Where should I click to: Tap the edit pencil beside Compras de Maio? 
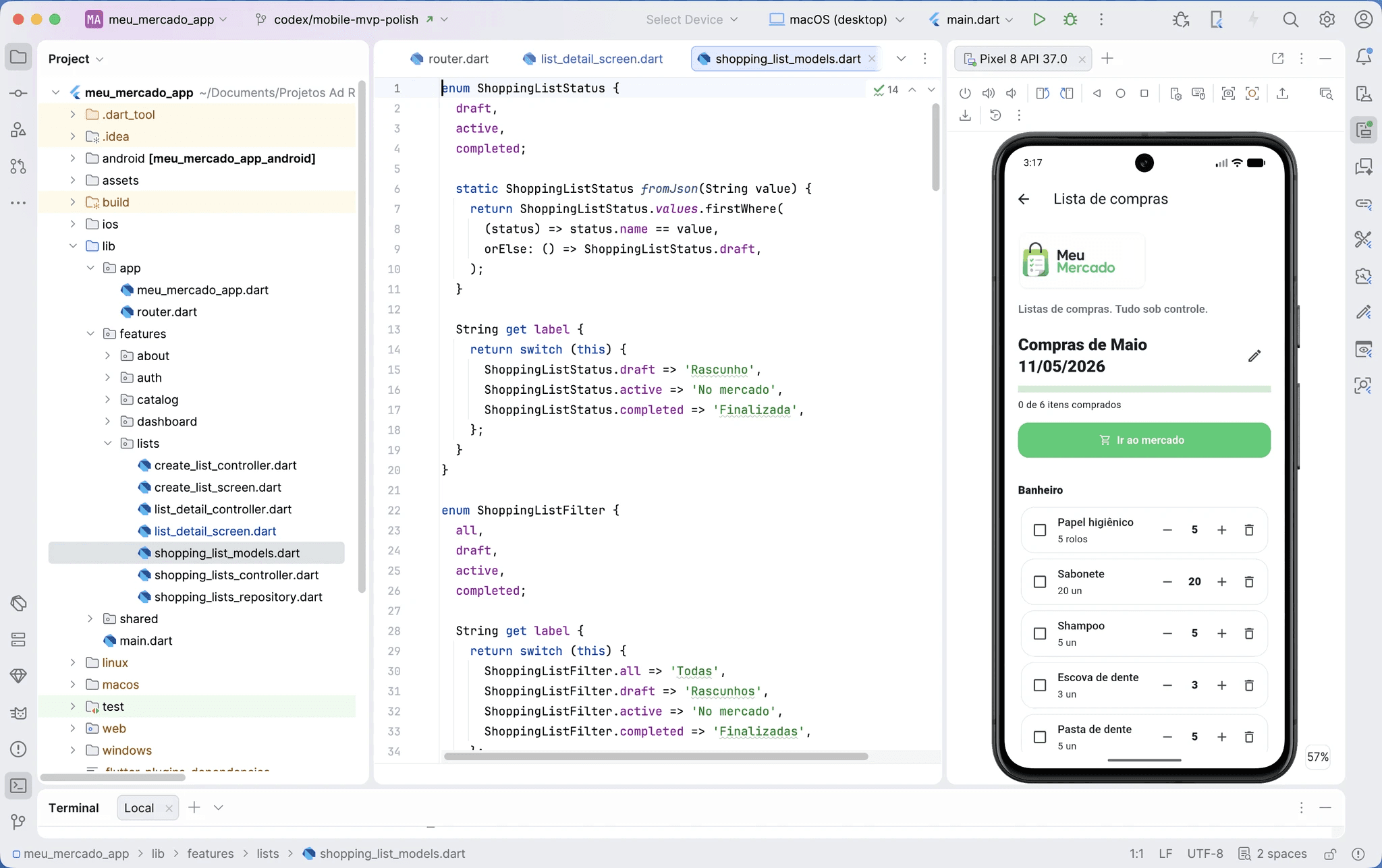point(1254,355)
